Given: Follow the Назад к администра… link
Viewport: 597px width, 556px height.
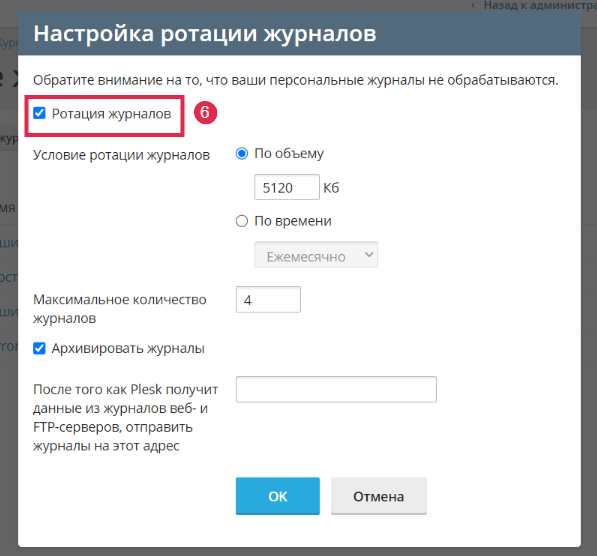Looking at the screenshot, I should tap(540, 5).
